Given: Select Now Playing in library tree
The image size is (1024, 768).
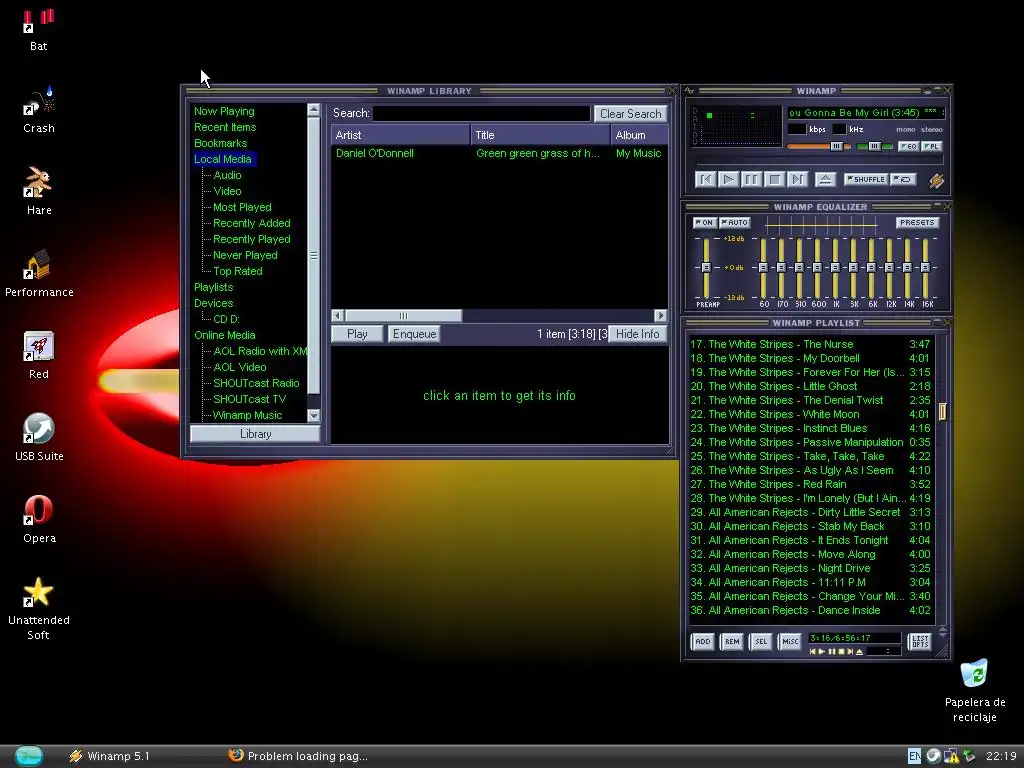Looking at the screenshot, I should [224, 111].
